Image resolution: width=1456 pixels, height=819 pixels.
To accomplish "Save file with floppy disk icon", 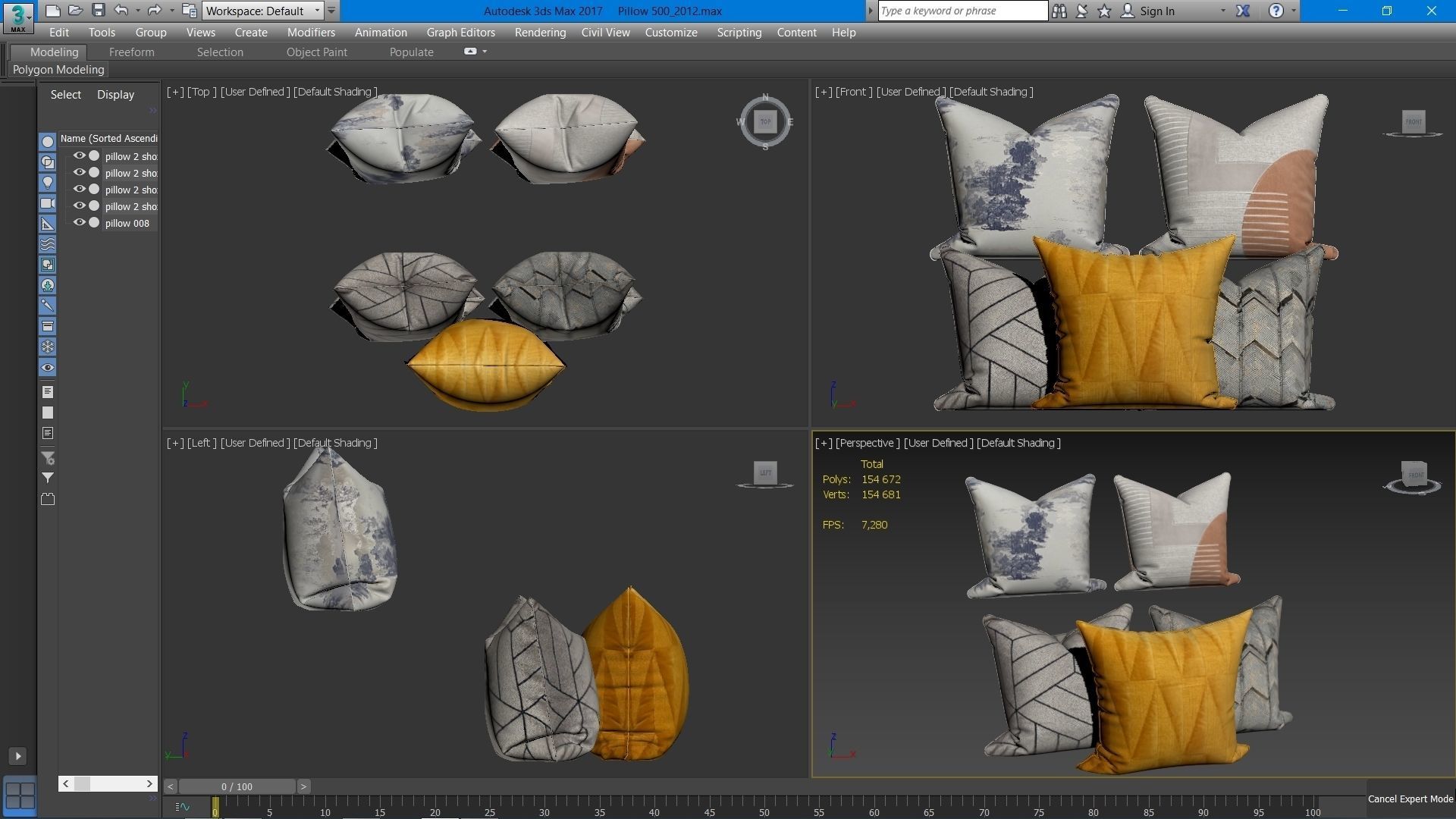I will point(98,11).
